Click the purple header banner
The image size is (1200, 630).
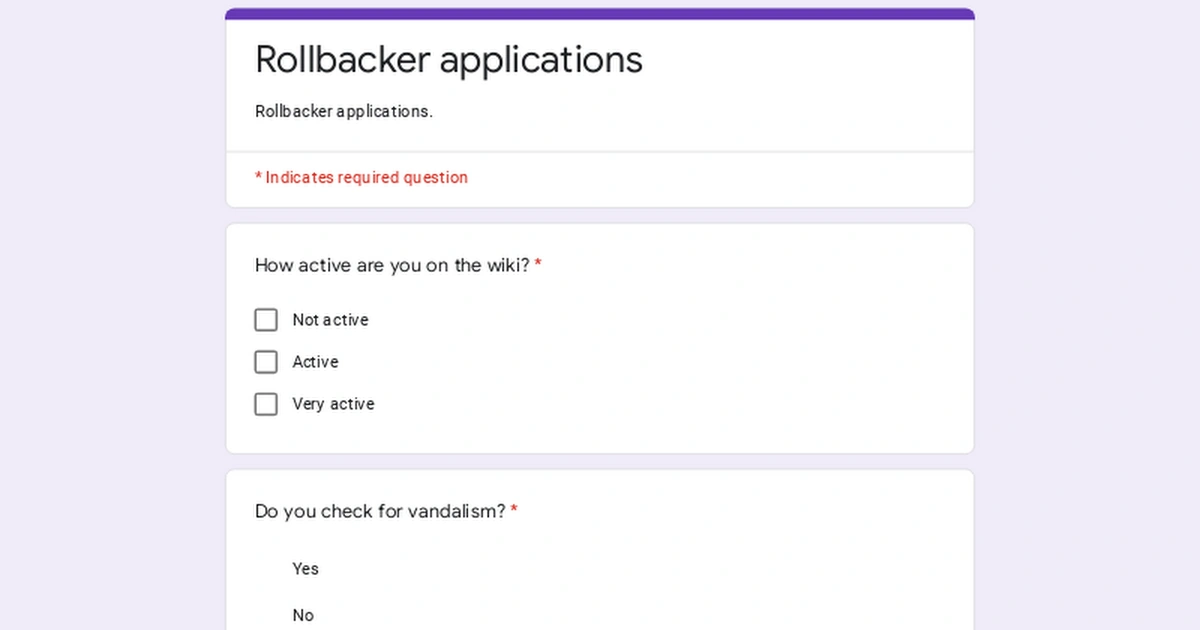point(600,12)
